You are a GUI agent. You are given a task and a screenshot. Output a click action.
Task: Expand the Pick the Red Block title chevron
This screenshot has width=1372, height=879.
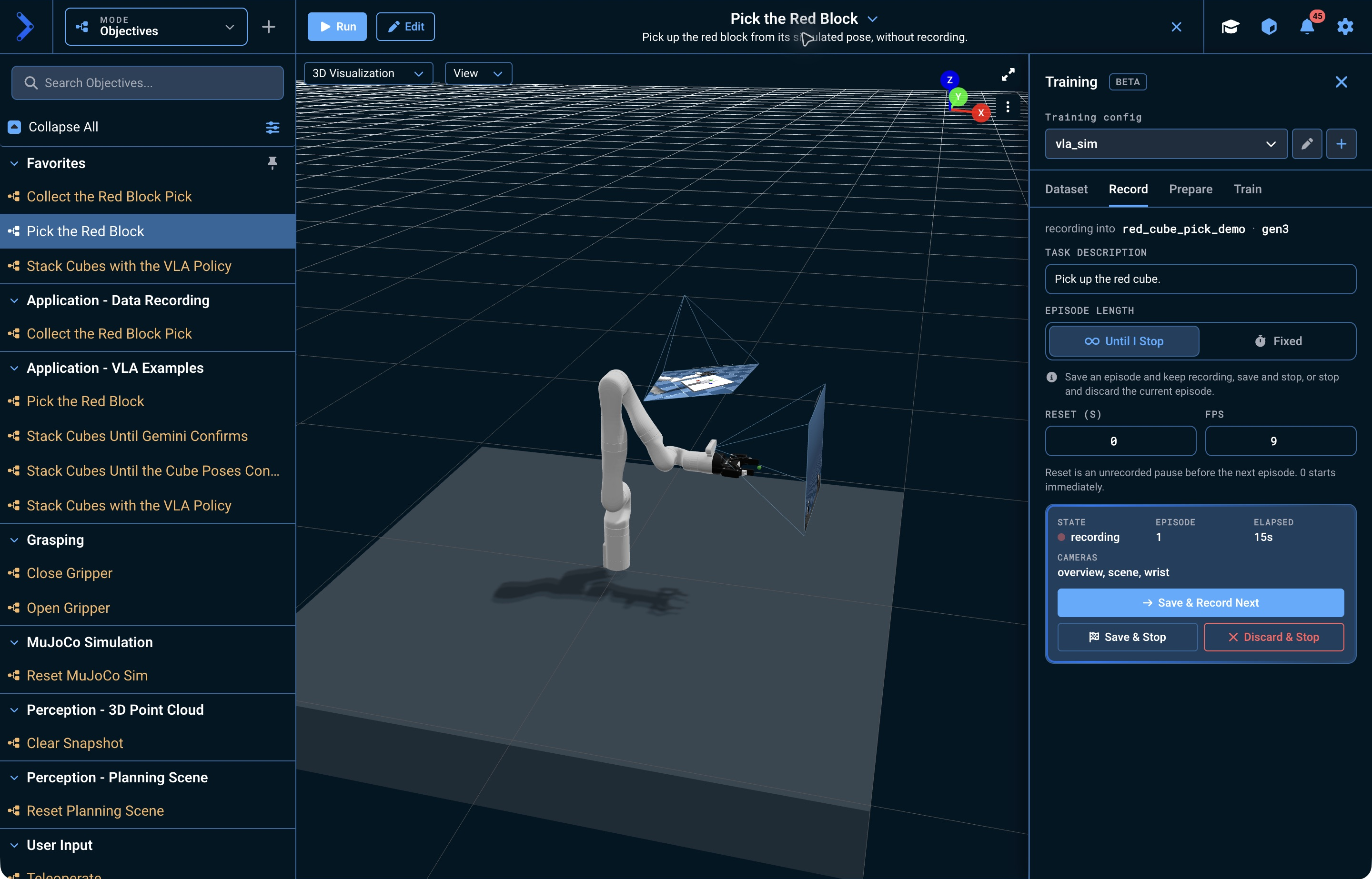(x=872, y=19)
